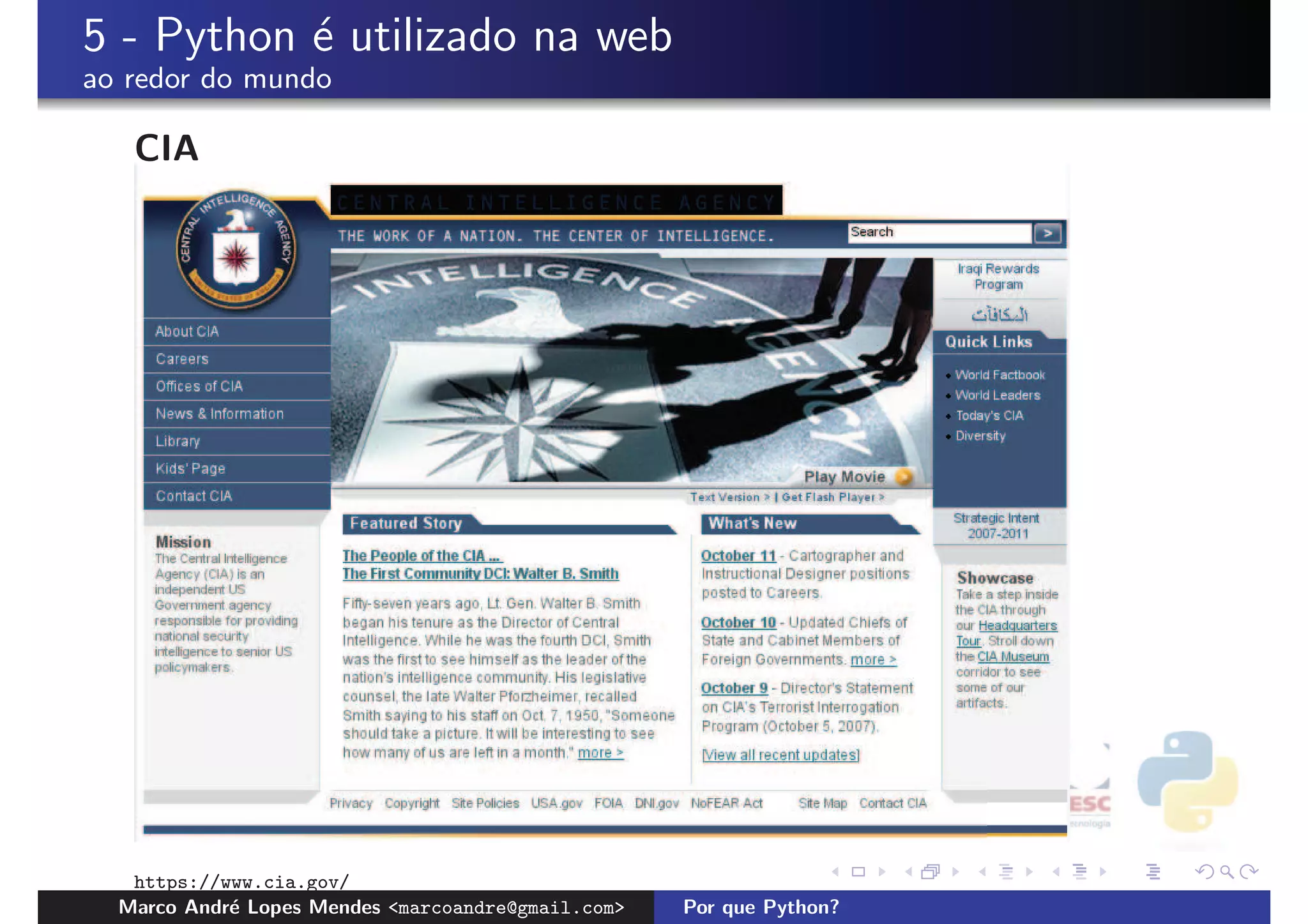
Task: Open Iraqi Rewards Program link
Action: click(x=998, y=276)
